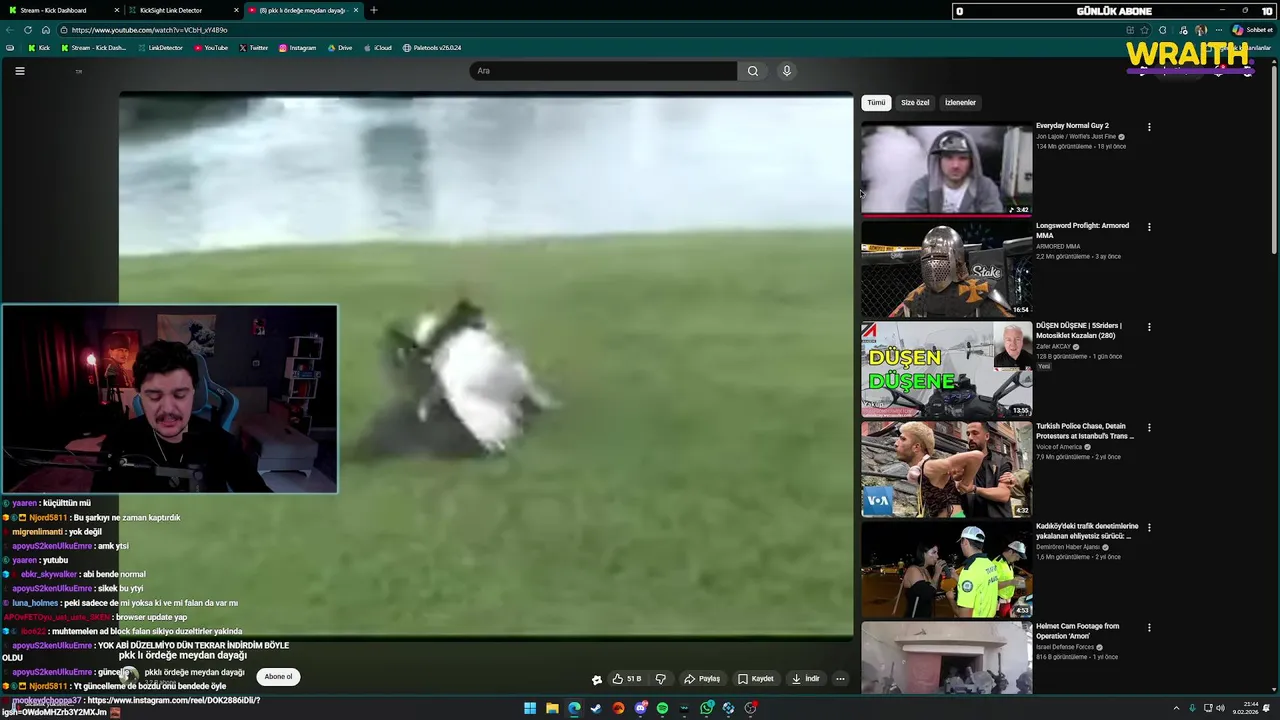Open the Instagram bookmark
Image resolution: width=1280 pixels, height=720 pixels.
[297, 48]
